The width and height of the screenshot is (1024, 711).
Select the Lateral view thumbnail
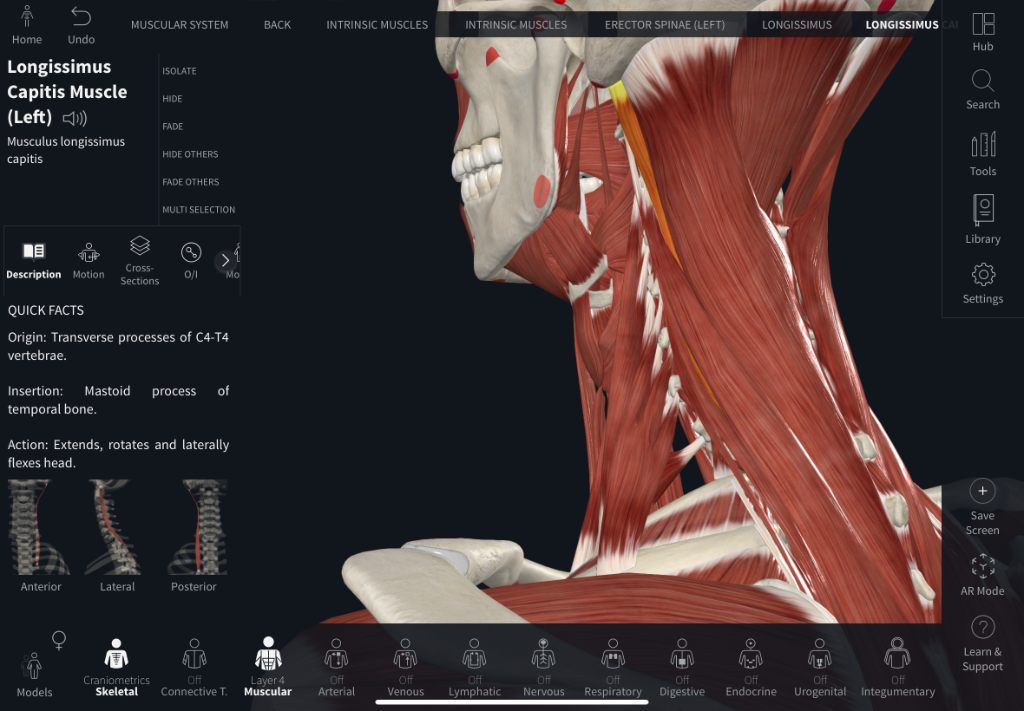[117, 527]
